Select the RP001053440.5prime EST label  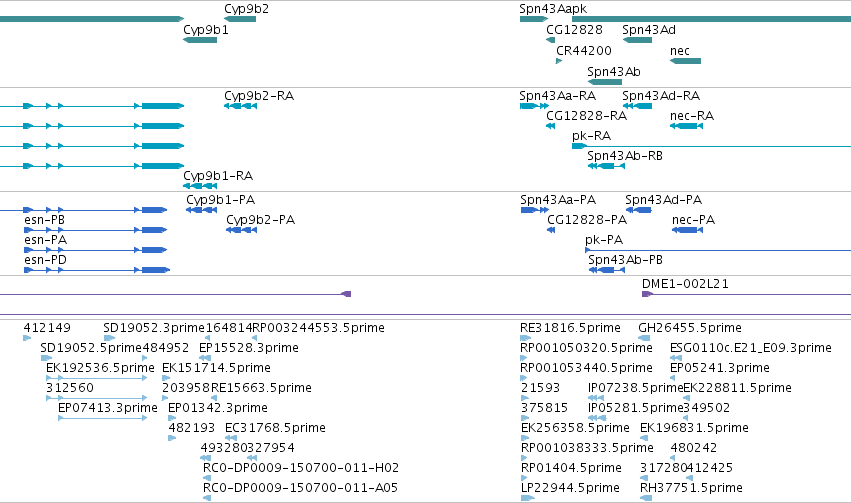point(586,368)
